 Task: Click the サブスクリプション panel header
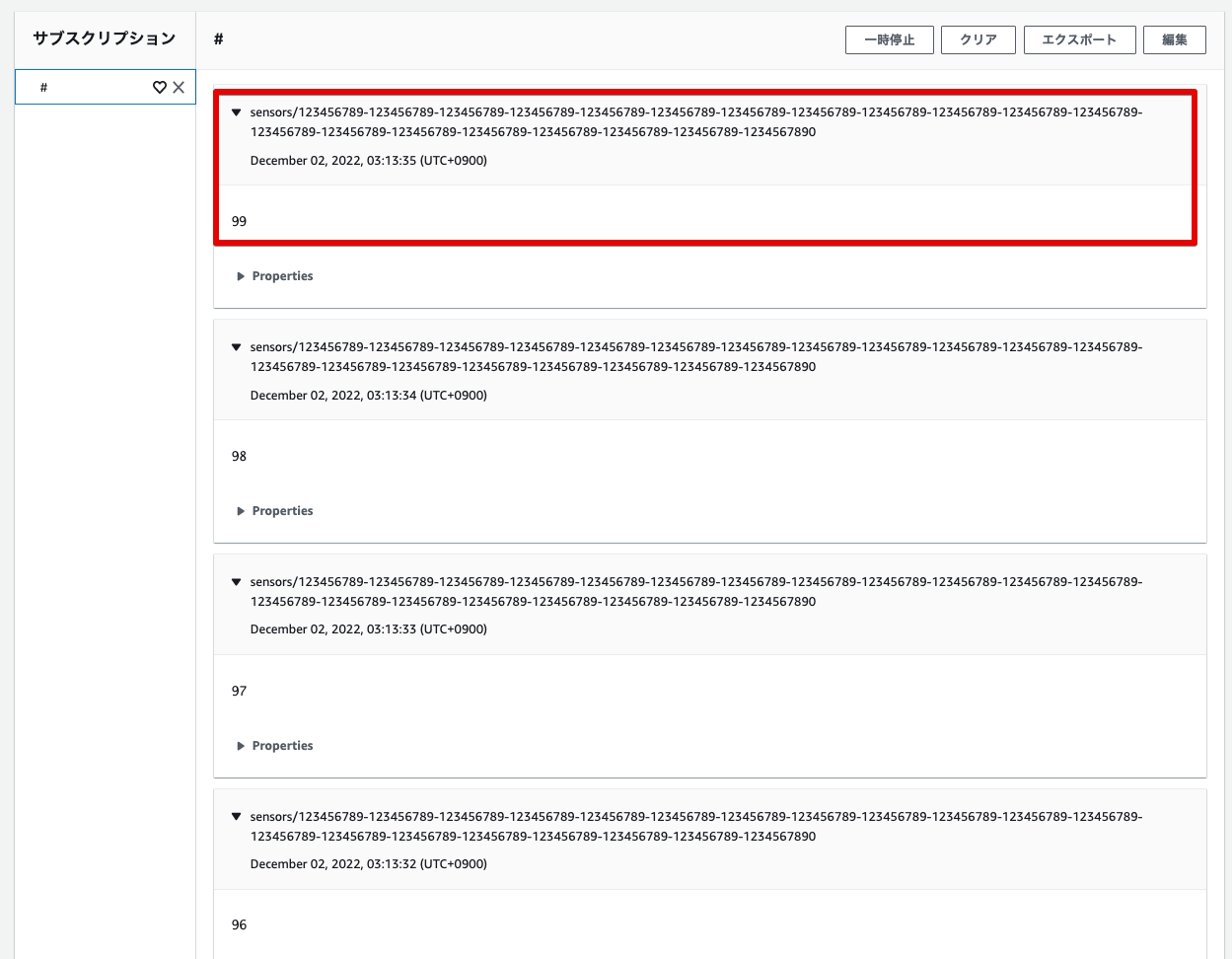pyautogui.click(x=103, y=37)
